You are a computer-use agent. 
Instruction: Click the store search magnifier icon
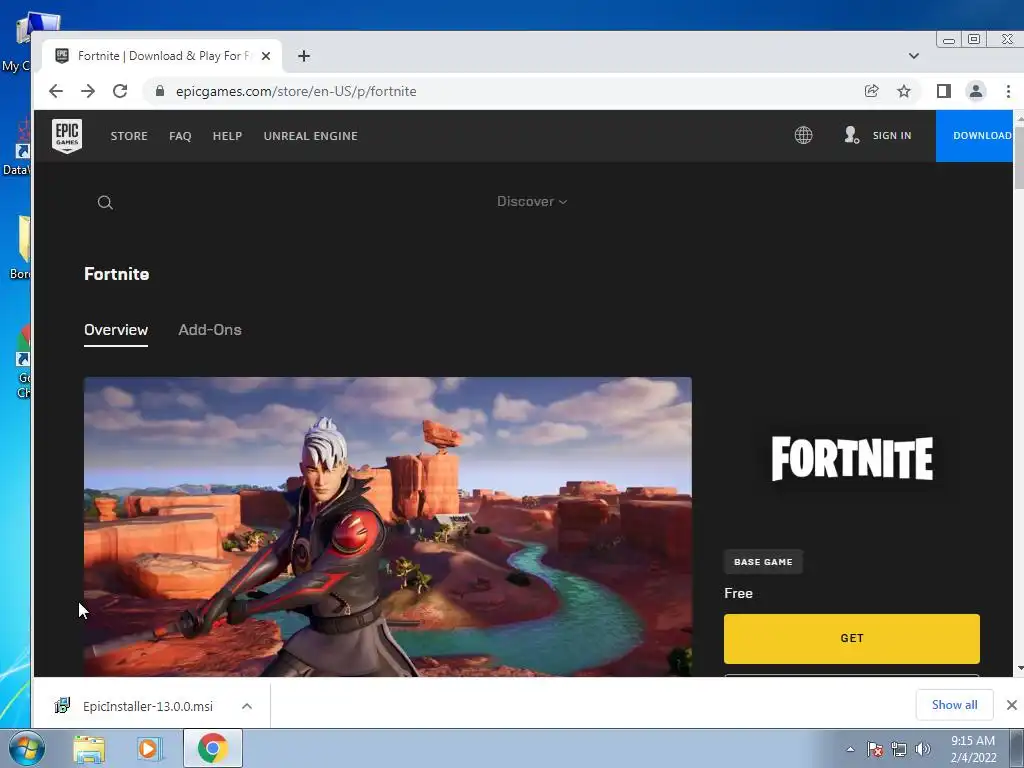click(x=105, y=202)
